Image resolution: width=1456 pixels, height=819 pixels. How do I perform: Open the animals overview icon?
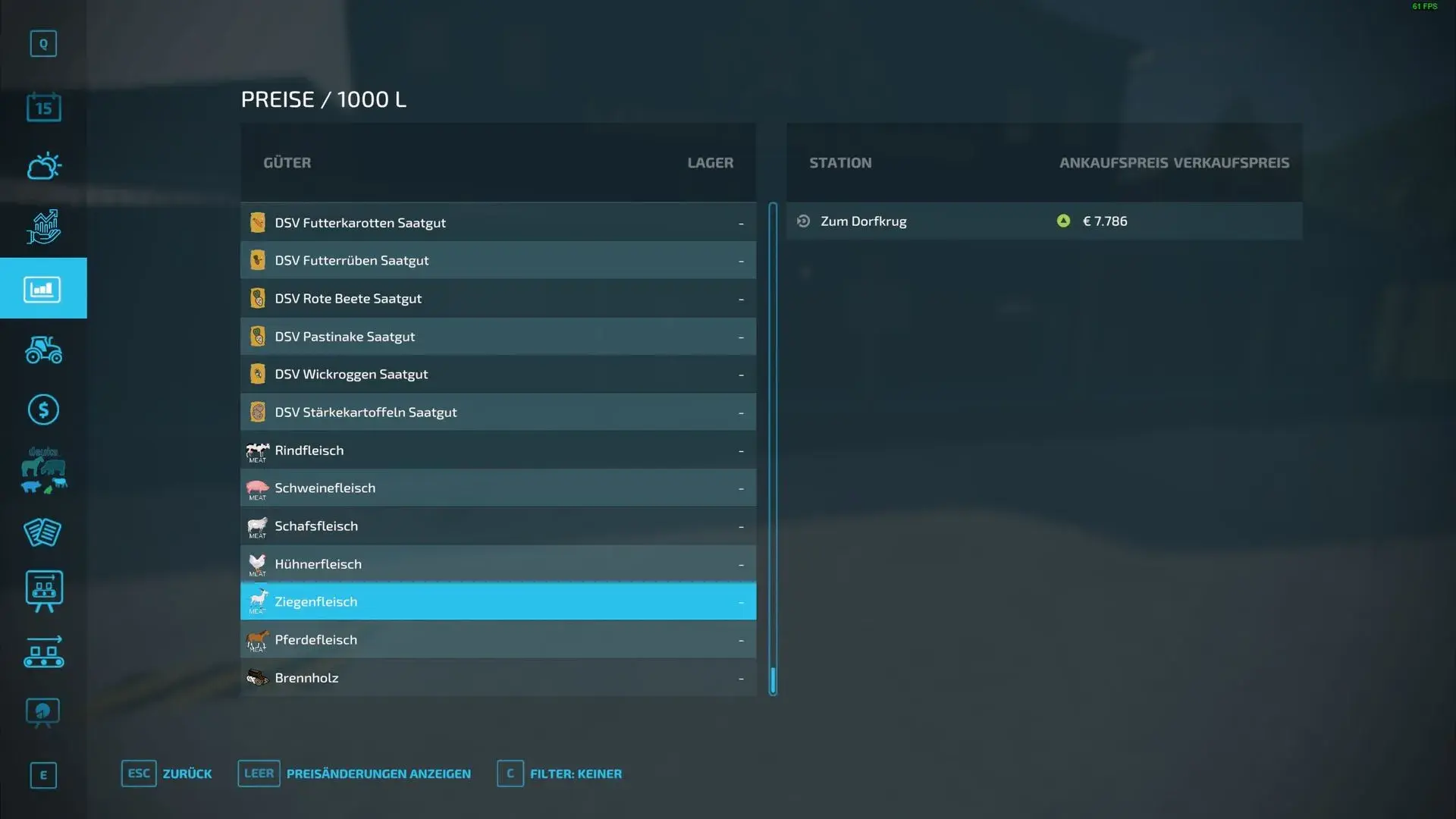coord(43,470)
